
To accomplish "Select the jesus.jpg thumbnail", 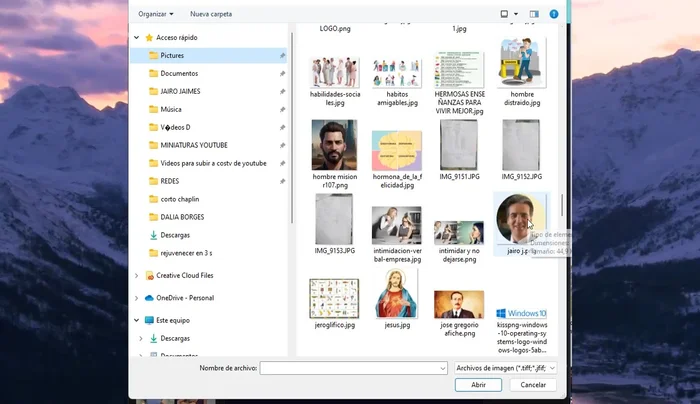I will (x=397, y=293).
